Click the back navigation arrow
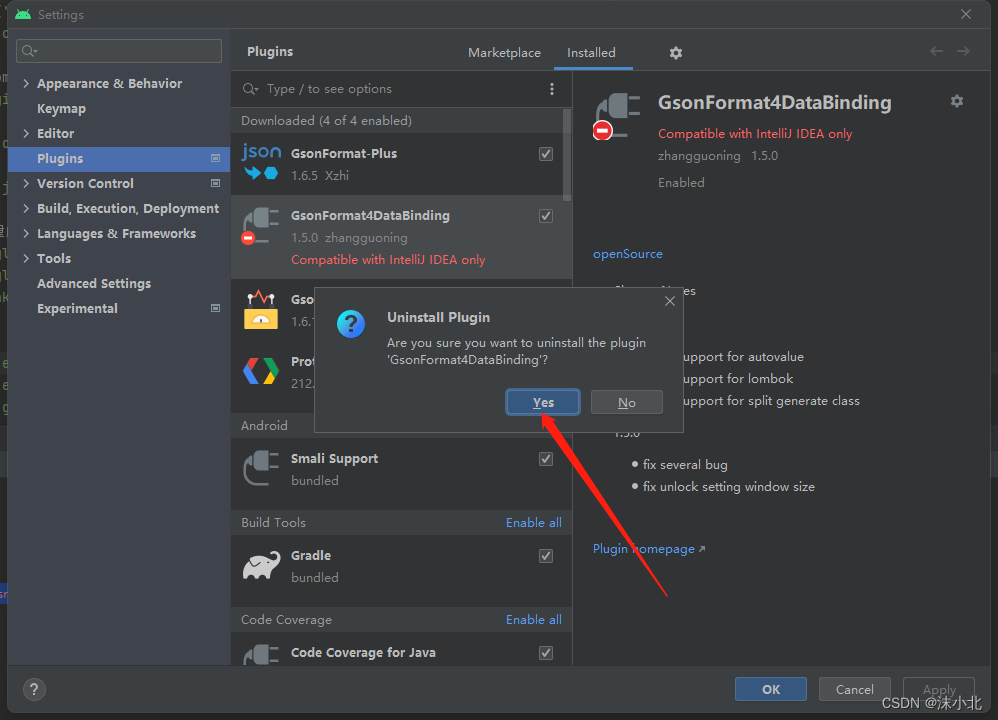This screenshot has height=720, width=998. [x=936, y=51]
